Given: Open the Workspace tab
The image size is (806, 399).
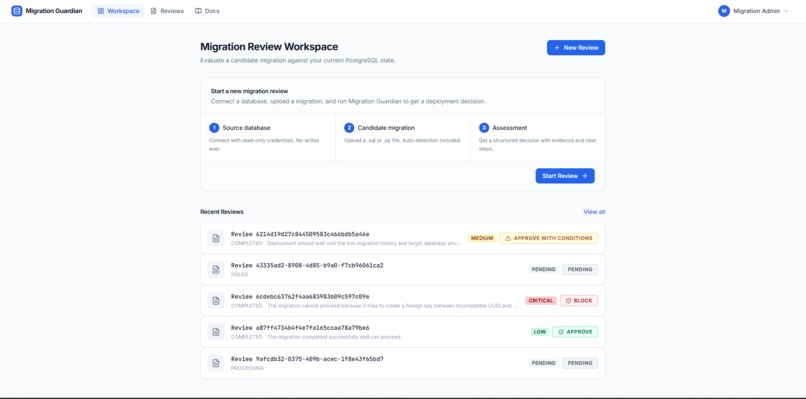Looking at the screenshot, I should (x=118, y=11).
